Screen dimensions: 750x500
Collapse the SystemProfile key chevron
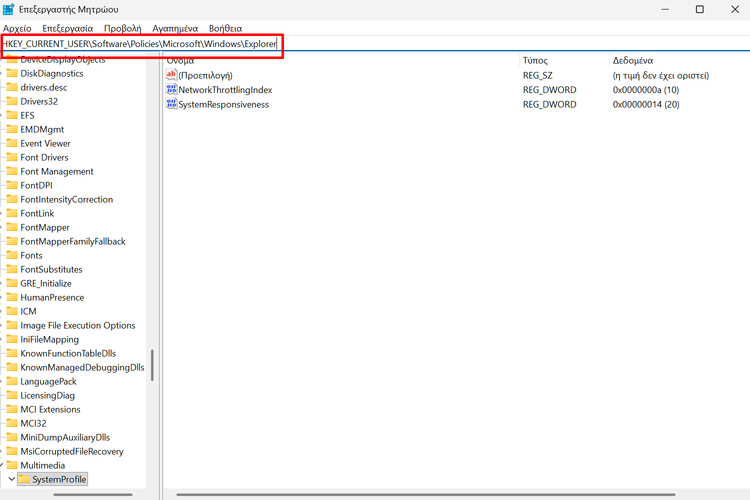pos(12,480)
